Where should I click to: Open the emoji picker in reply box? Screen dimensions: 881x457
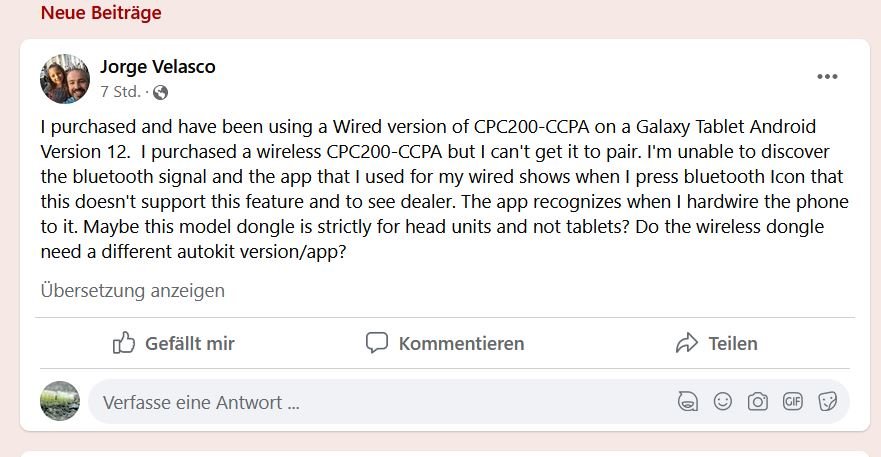click(722, 402)
